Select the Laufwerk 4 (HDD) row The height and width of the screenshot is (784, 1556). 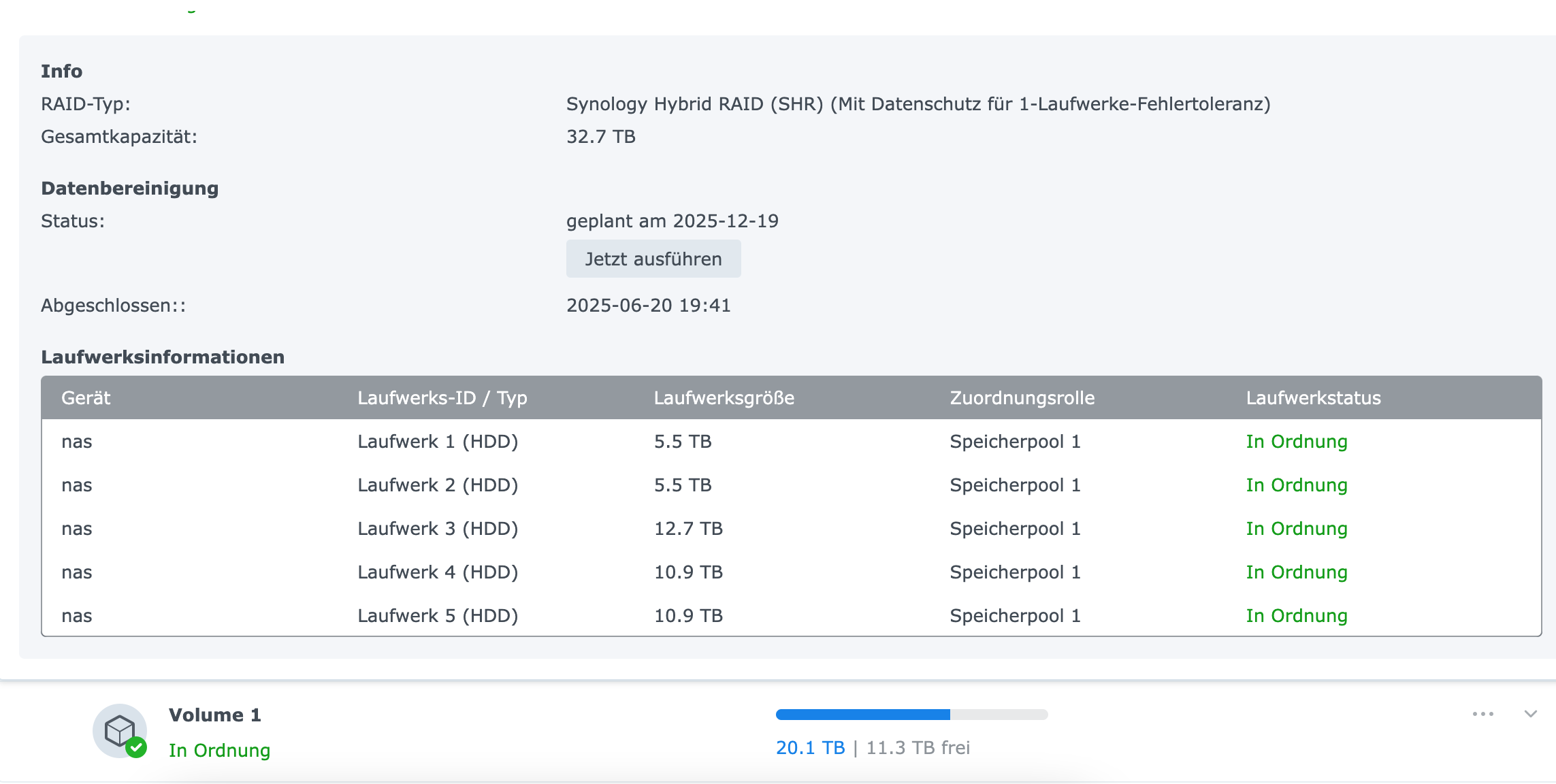pyautogui.click(x=438, y=572)
